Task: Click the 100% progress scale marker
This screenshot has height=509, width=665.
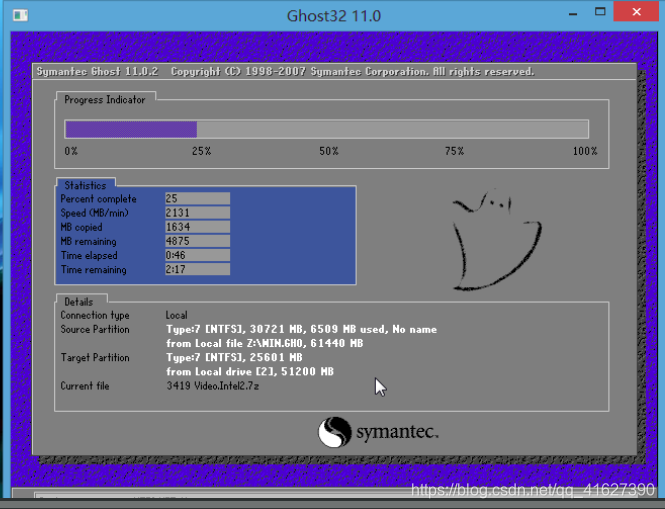Action: (585, 151)
